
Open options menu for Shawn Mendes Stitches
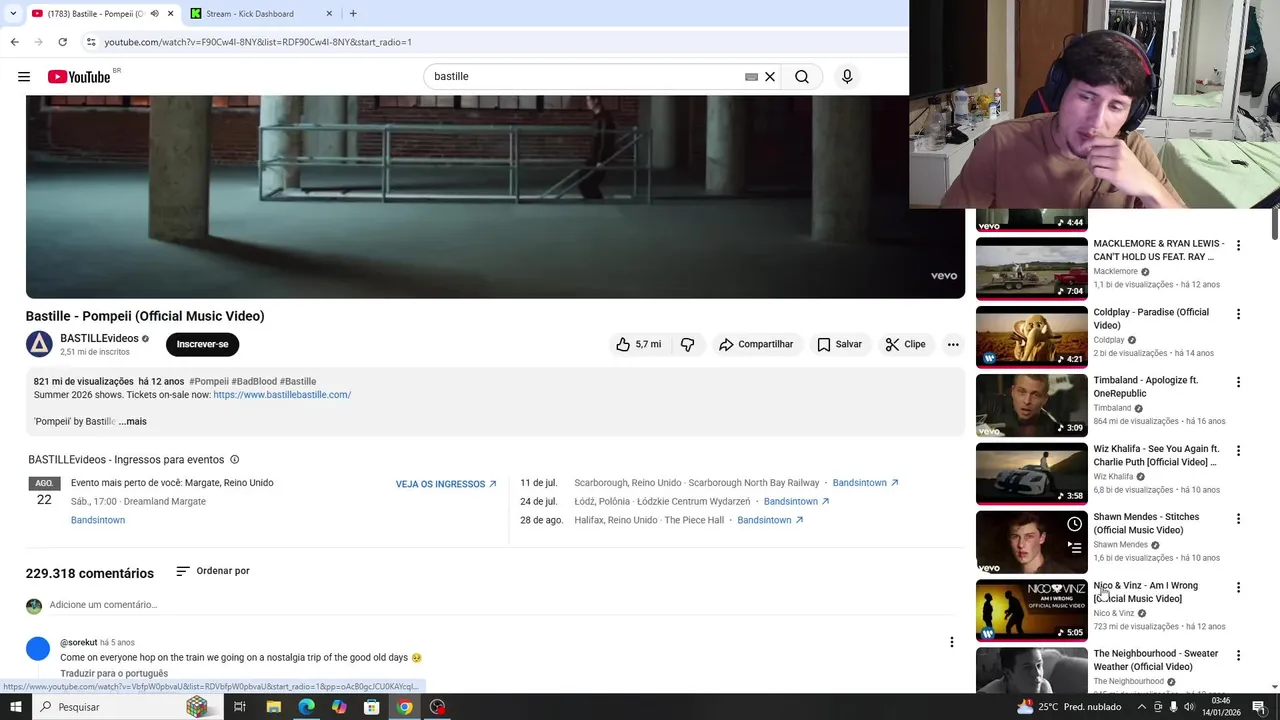[1238, 519]
